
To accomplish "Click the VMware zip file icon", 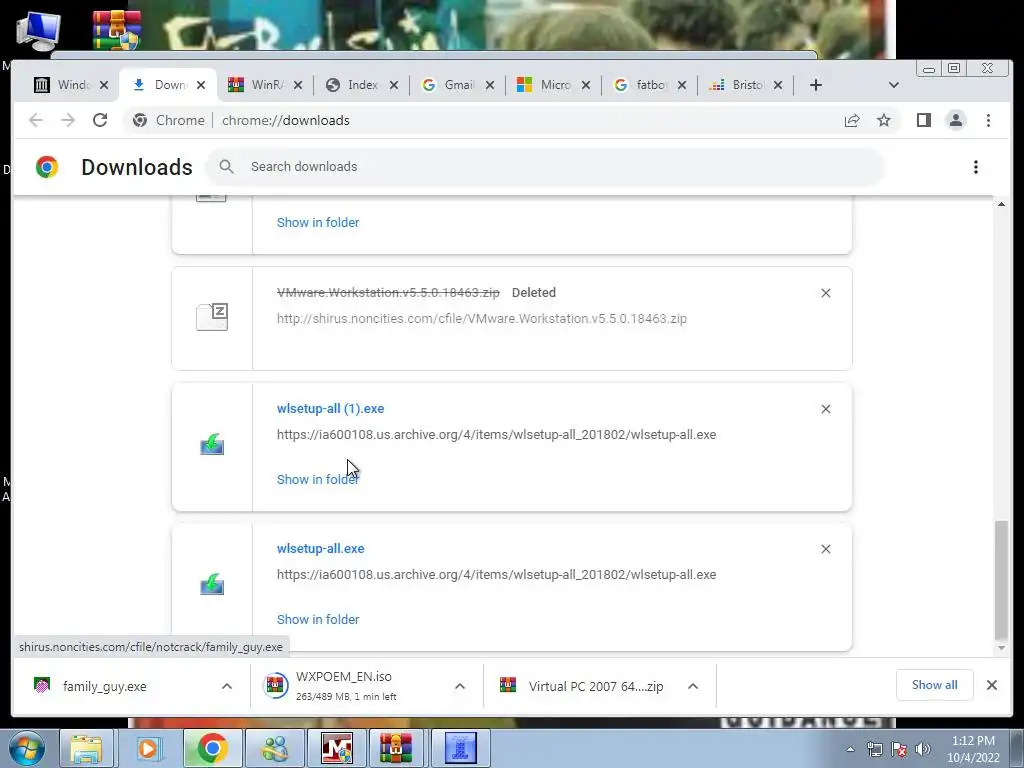I will click(x=212, y=317).
